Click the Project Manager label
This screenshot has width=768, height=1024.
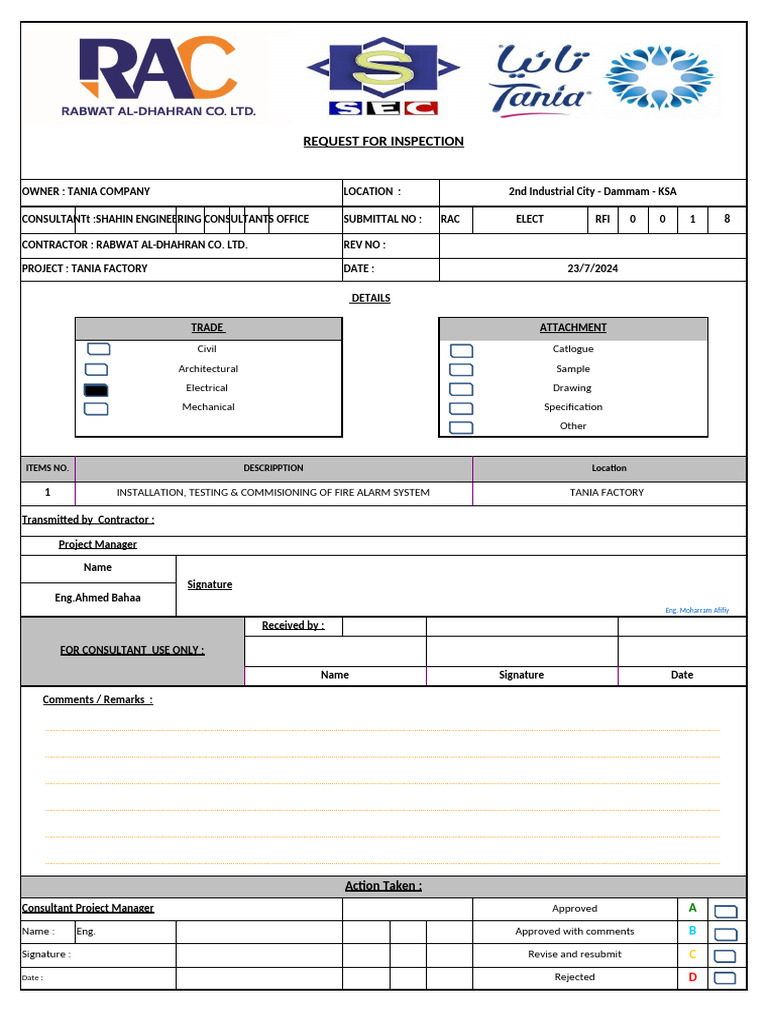tap(97, 545)
